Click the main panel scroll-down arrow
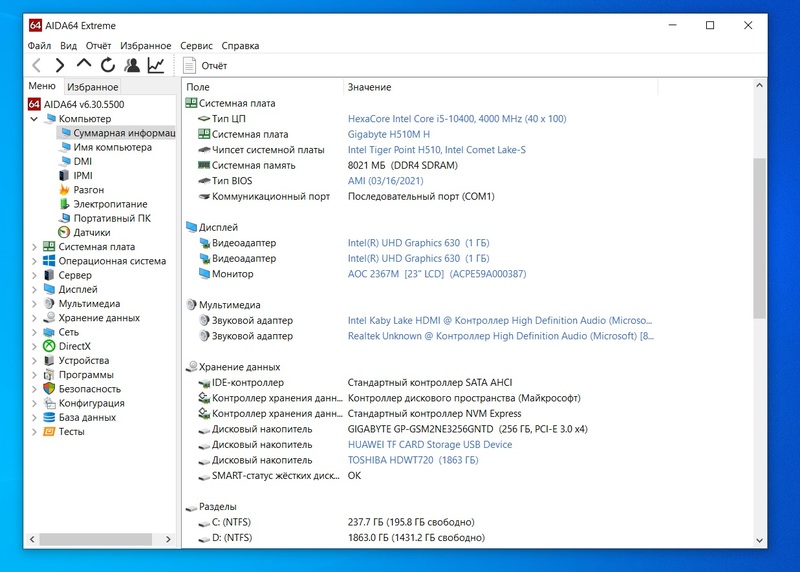 click(x=759, y=540)
